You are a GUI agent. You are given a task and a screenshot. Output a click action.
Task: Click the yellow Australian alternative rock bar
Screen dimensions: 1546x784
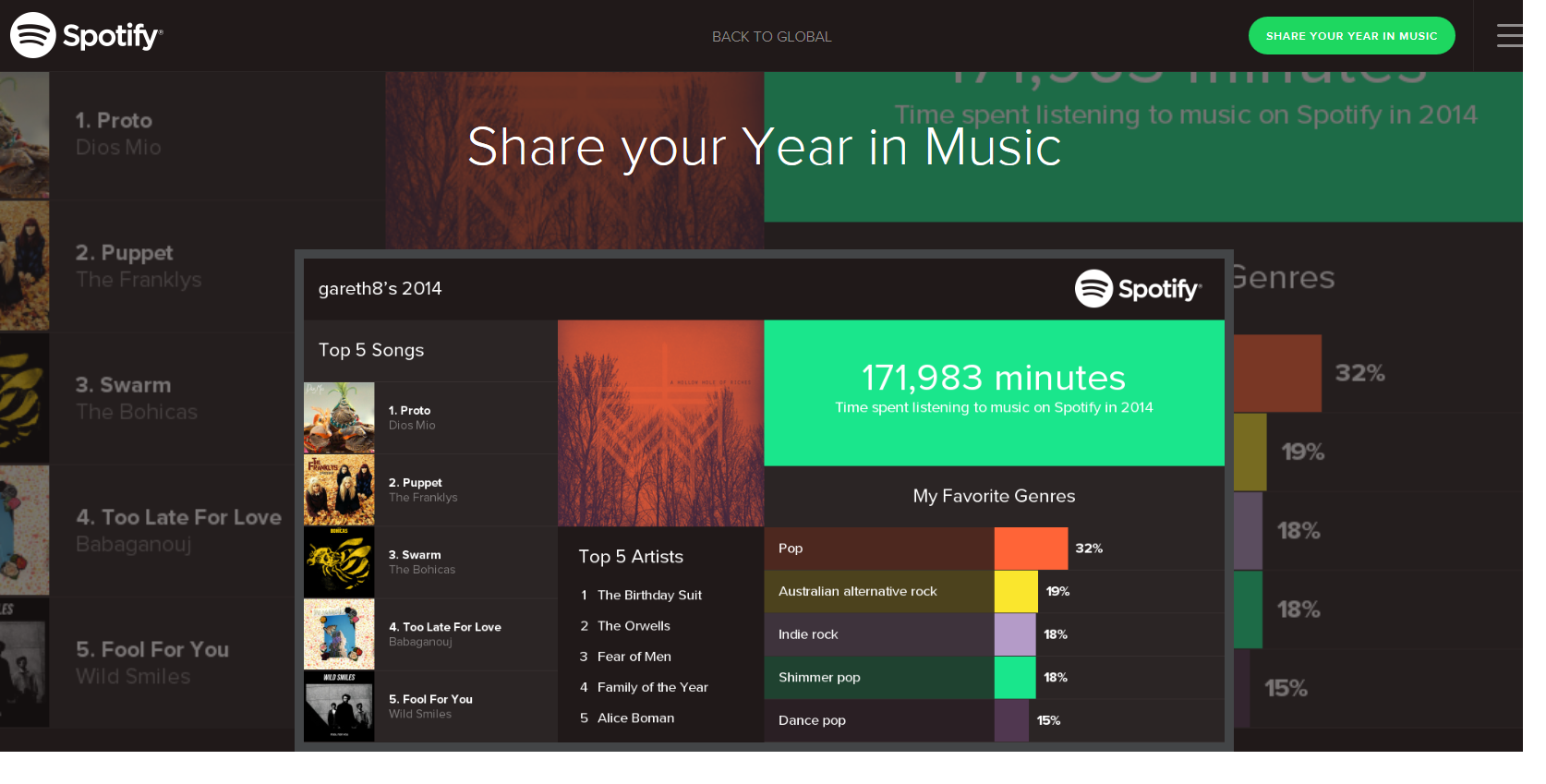tap(1016, 591)
